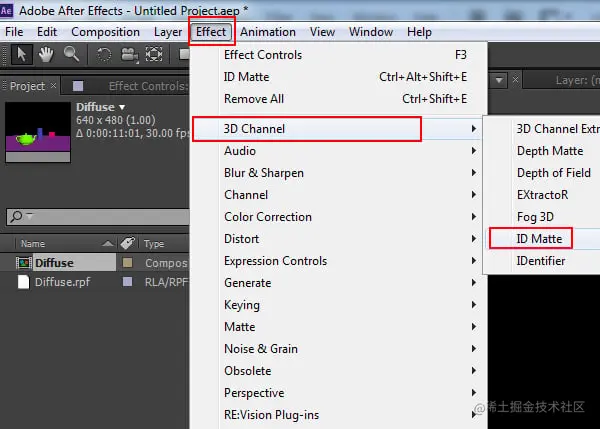Expand the Keying submenu
The width and height of the screenshot is (600, 429).
[339, 305]
